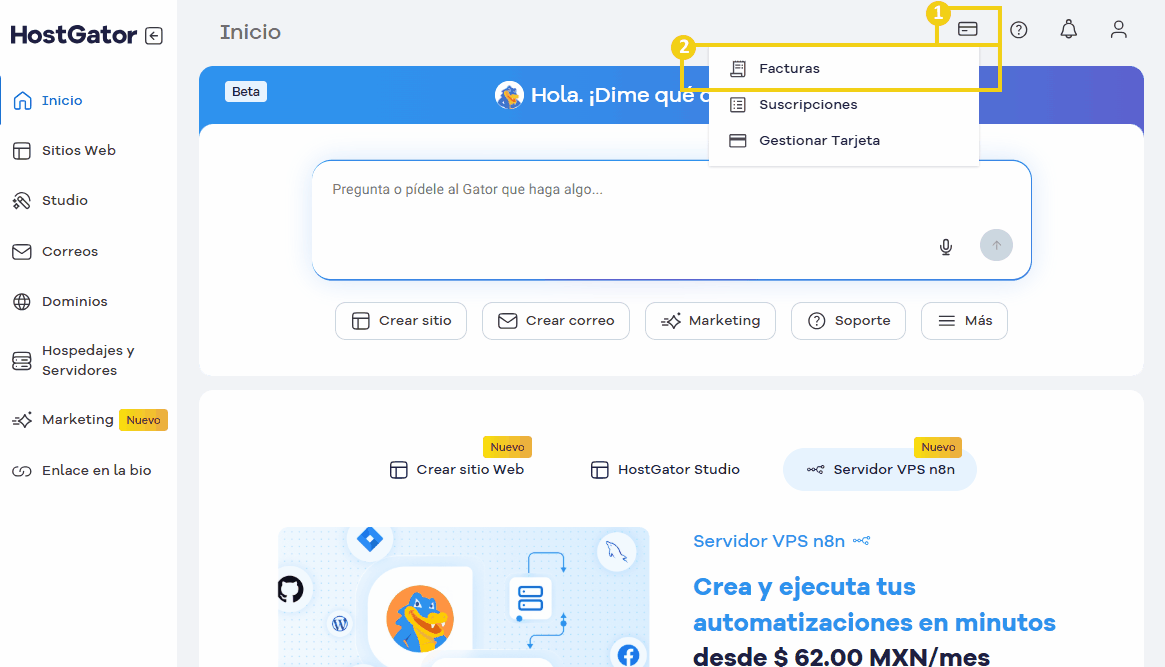Click the Crear correo quick button
1165x667 pixels.
click(555, 321)
